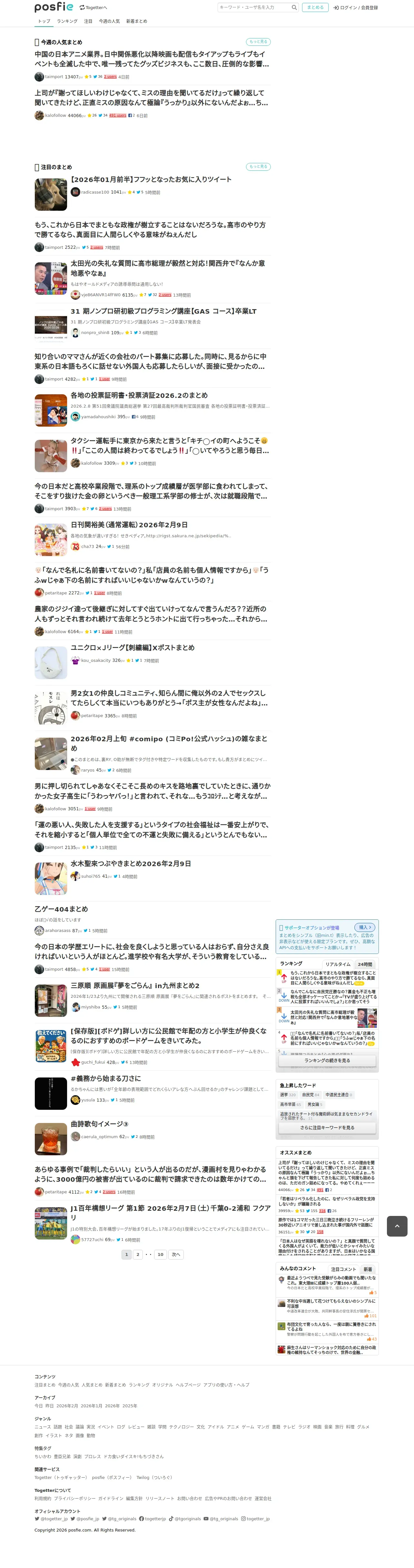Open the login / member registration link
The height and width of the screenshot is (1568, 414).
tap(356, 8)
